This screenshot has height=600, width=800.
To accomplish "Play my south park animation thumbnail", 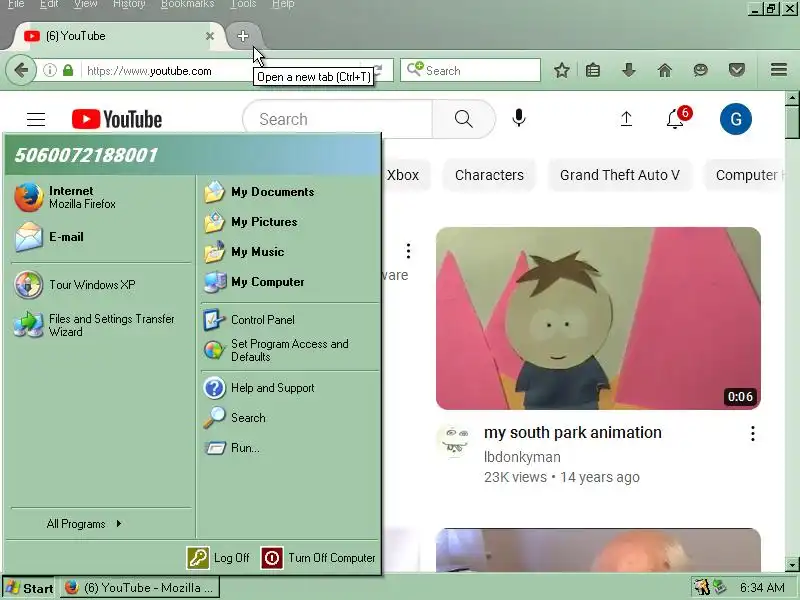I will [598, 318].
